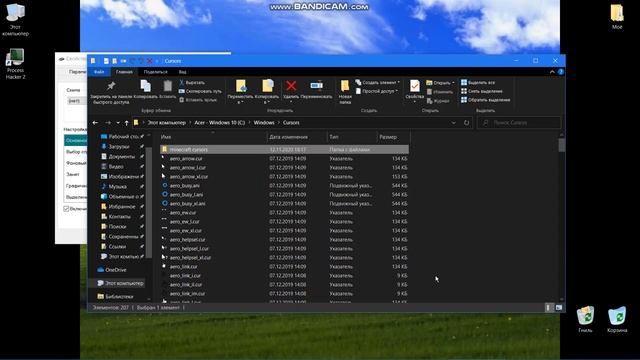Select file aero_helpsel.cur

(284, 240)
